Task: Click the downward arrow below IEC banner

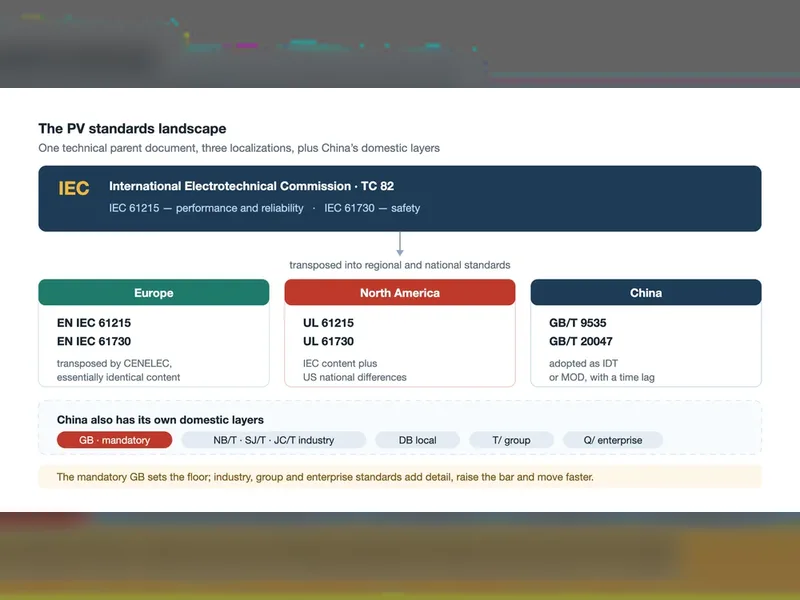Action: 400,244
